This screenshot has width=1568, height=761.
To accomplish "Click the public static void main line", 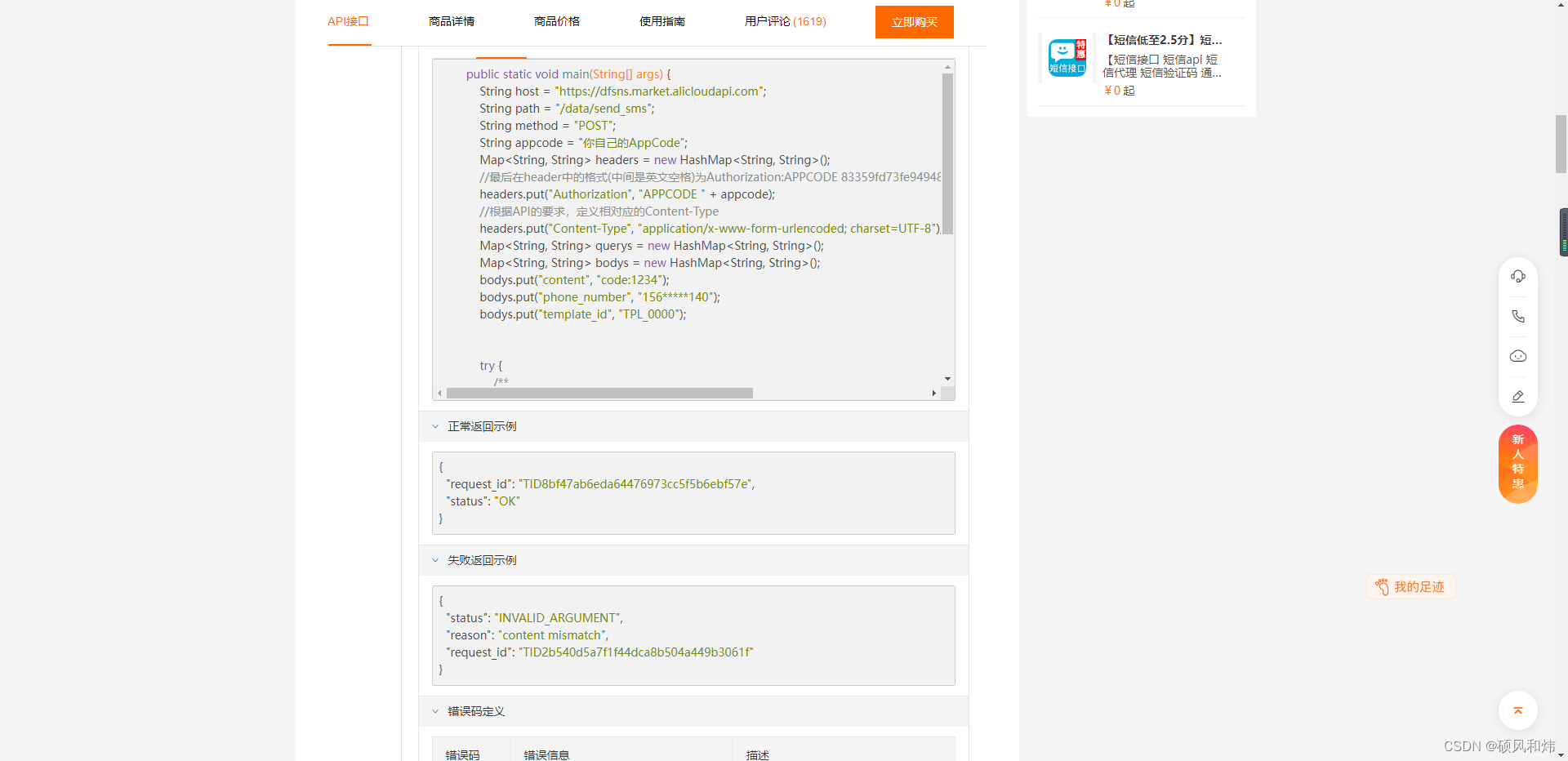I will click(568, 74).
